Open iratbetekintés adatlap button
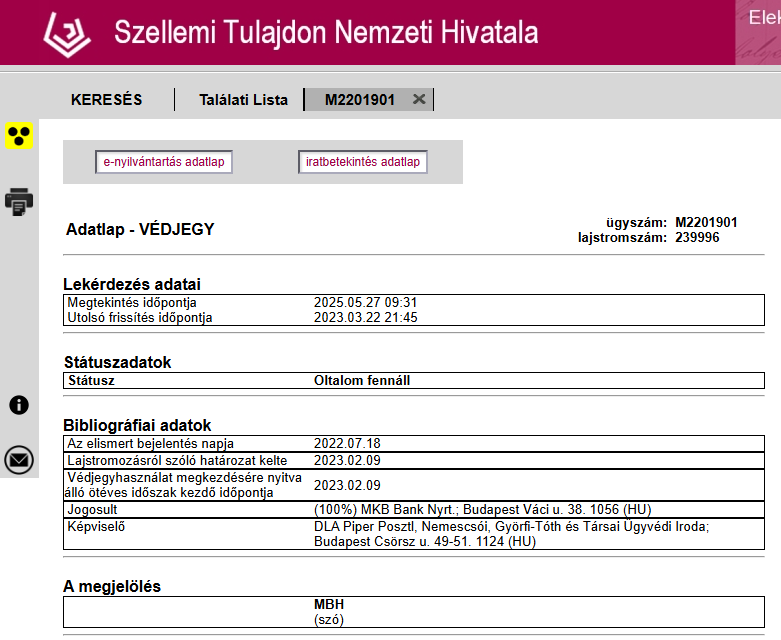This screenshot has width=781, height=640. tap(363, 162)
